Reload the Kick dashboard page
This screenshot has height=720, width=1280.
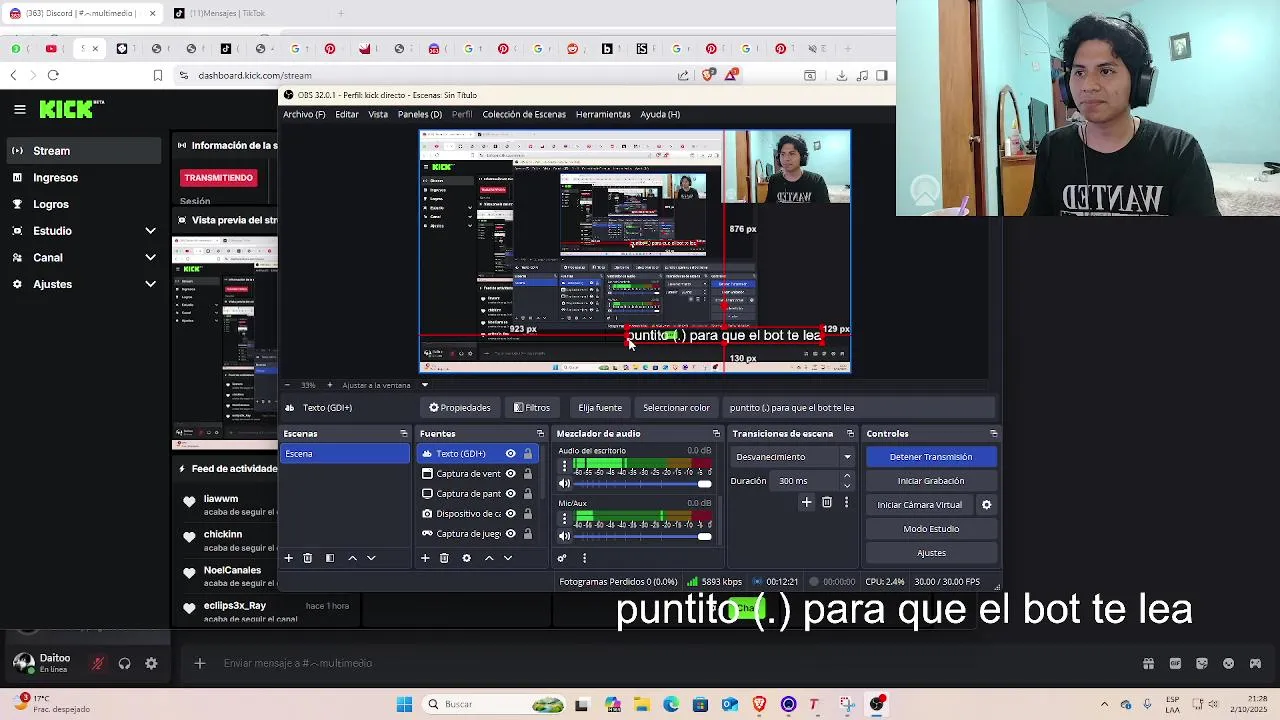53,75
